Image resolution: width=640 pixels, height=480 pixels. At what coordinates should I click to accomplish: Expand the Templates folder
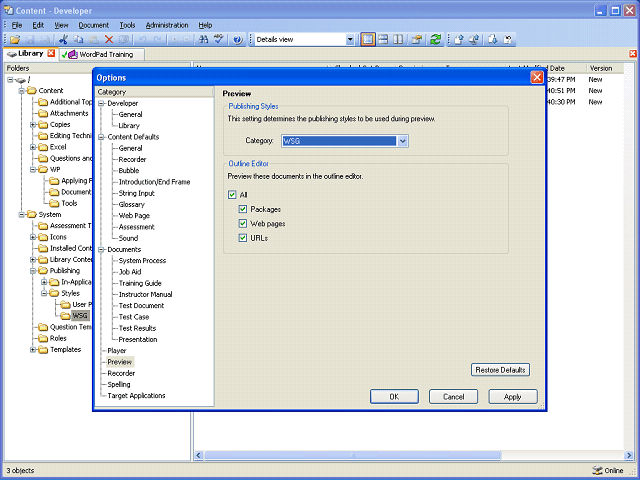pyautogui.click(x=33, y=349)
